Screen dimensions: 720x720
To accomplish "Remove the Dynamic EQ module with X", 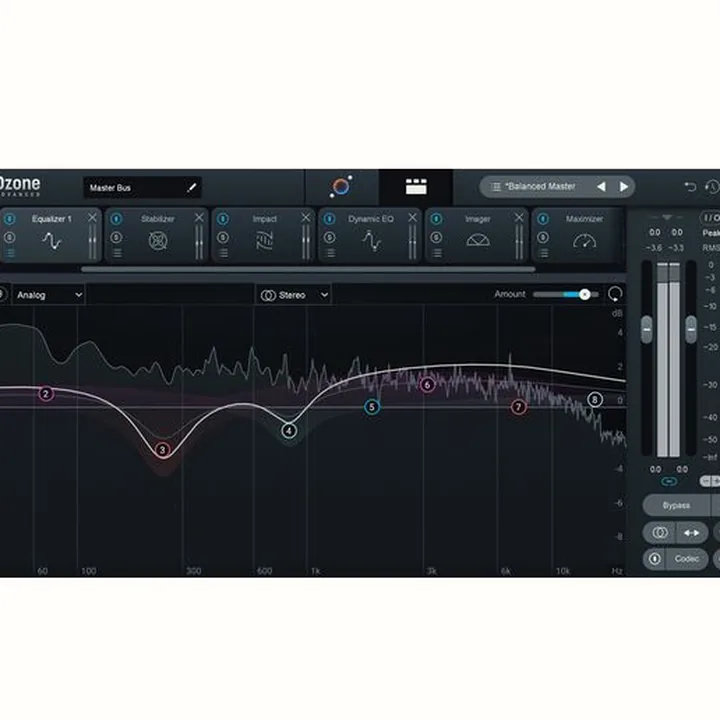I will tap(412, 217).
